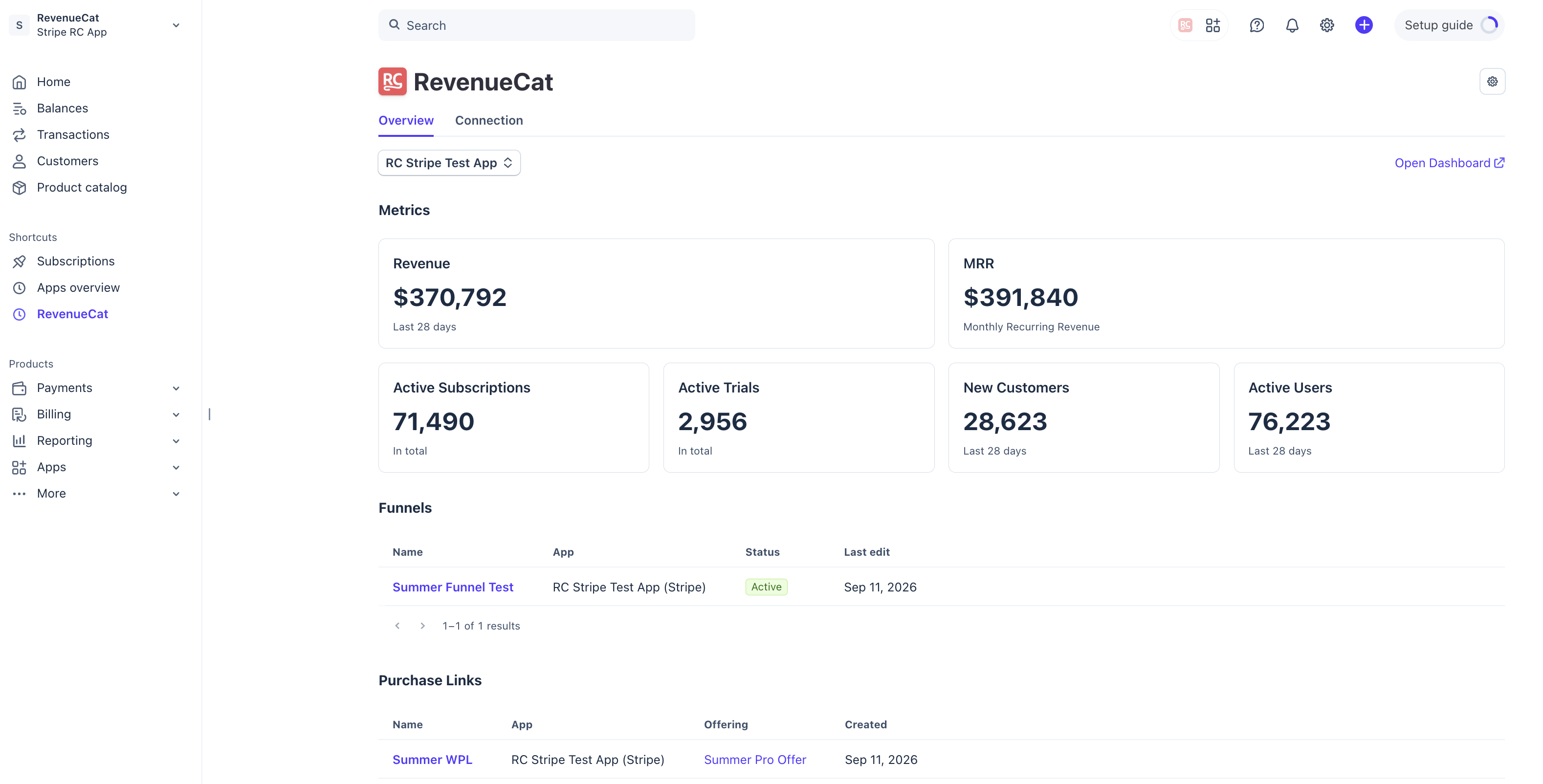Viewport: 1543px width, 784px height.
Task: Click the Active Trials metric card
Action: tap(798, 417)
